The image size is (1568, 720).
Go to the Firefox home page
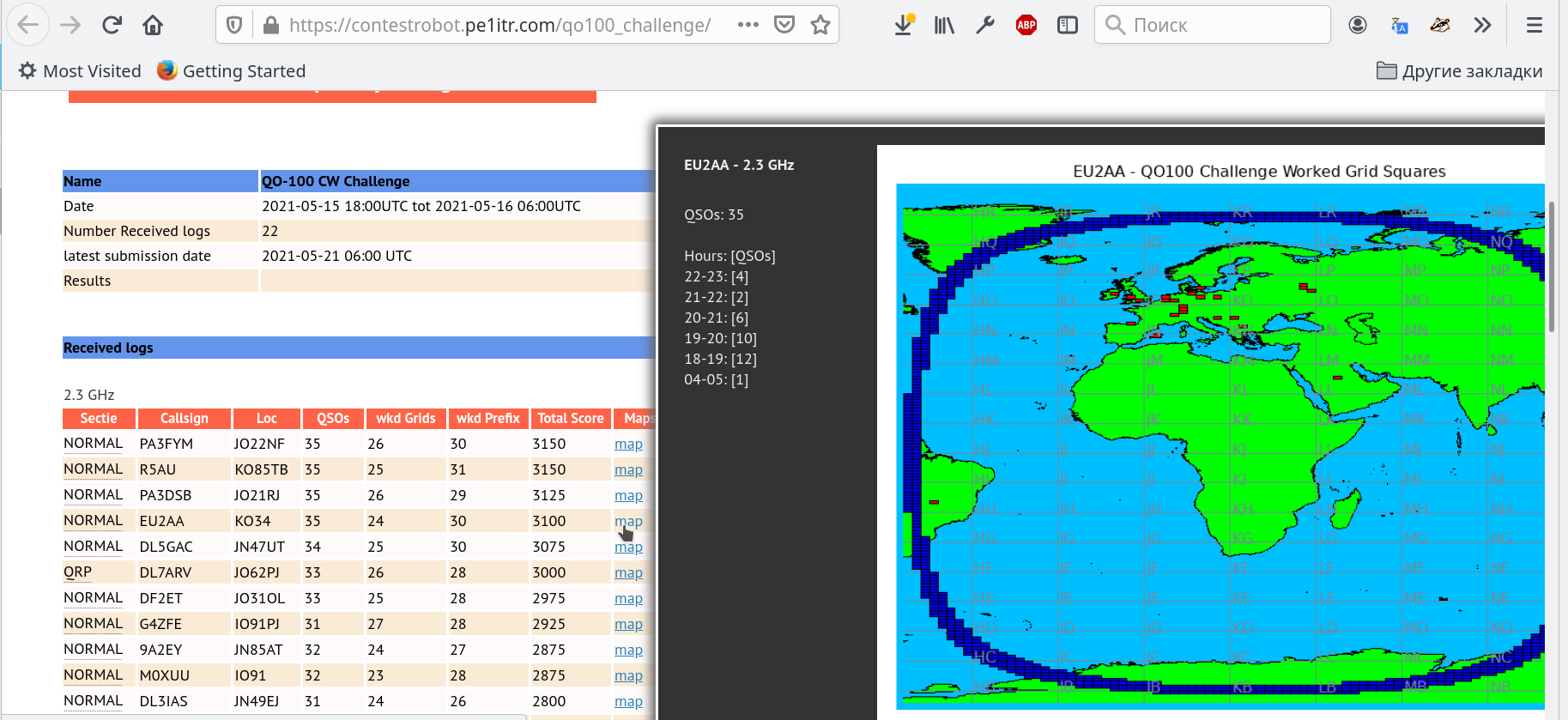(153, 25)
